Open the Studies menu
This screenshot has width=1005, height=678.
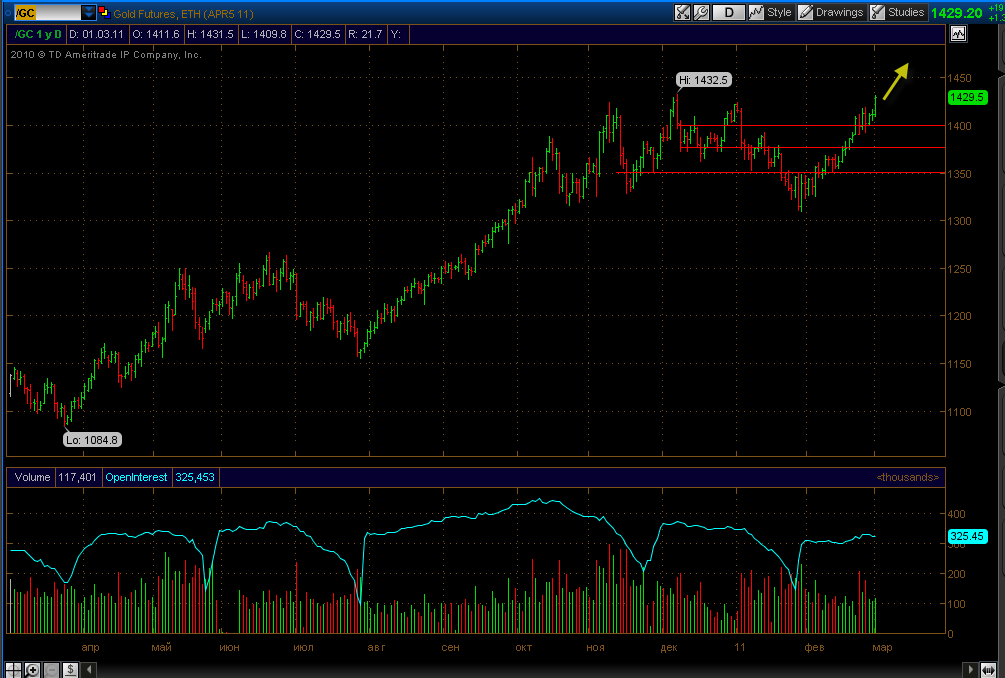(897, 12)
